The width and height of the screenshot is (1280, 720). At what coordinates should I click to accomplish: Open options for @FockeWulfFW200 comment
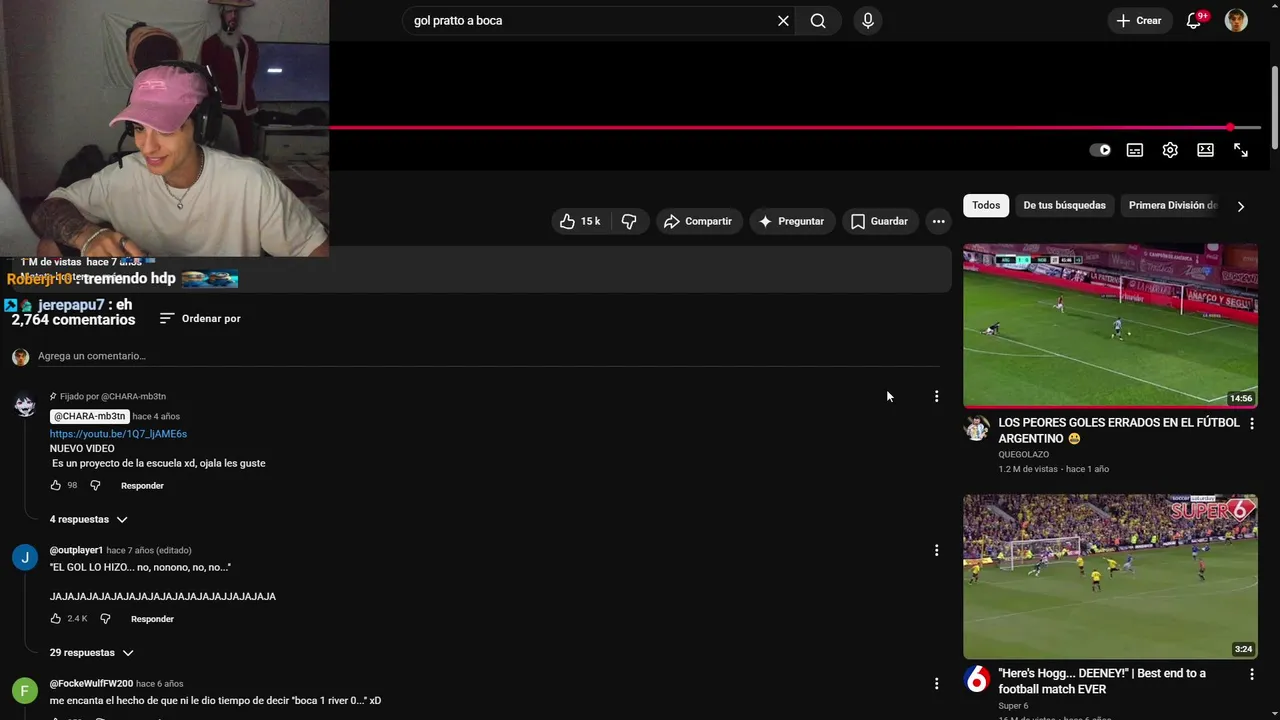point(936,683)
